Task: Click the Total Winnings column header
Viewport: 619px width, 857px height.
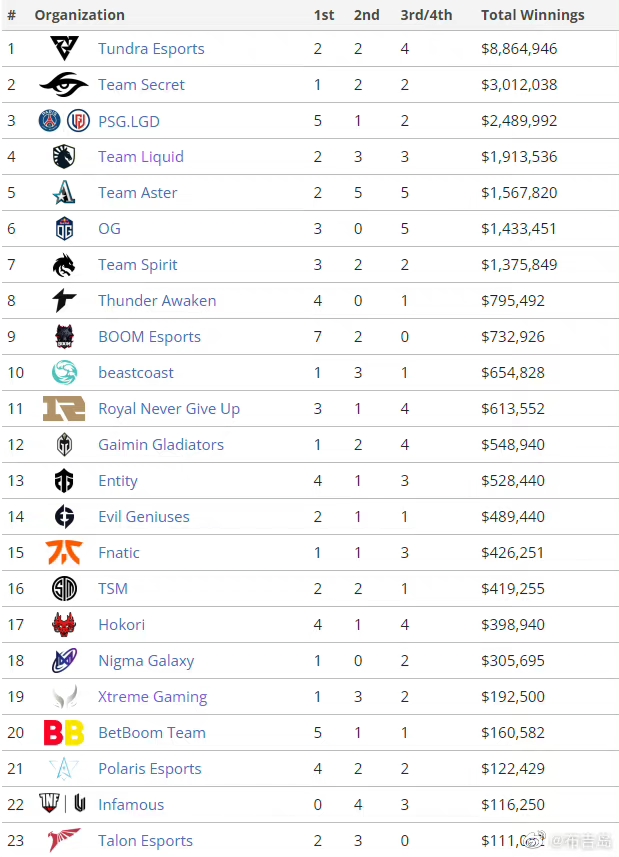Action: point(533,15)
